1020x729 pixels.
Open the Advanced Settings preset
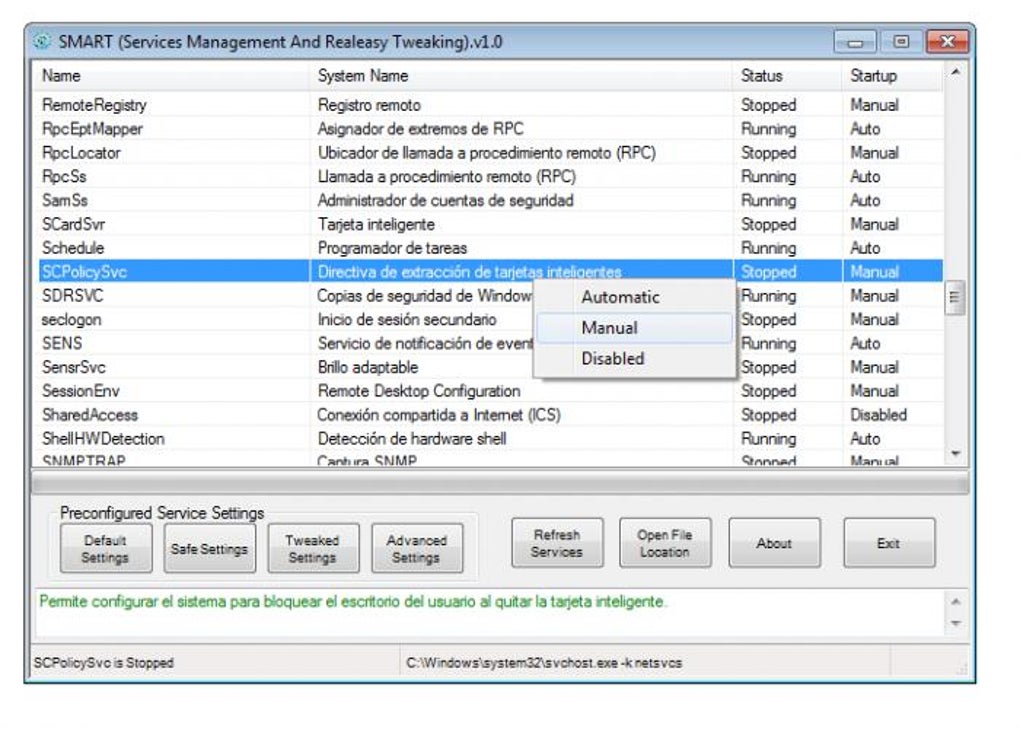(417, 546)
